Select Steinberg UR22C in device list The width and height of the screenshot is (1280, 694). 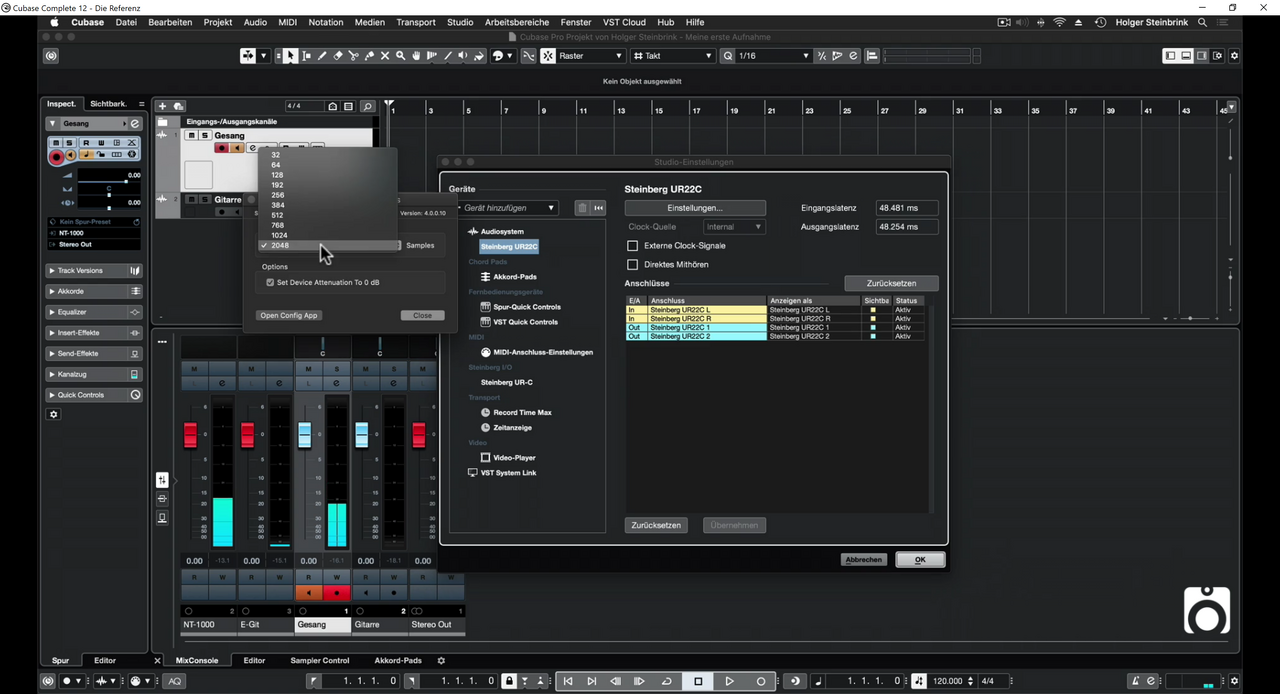tap(508, 247)
